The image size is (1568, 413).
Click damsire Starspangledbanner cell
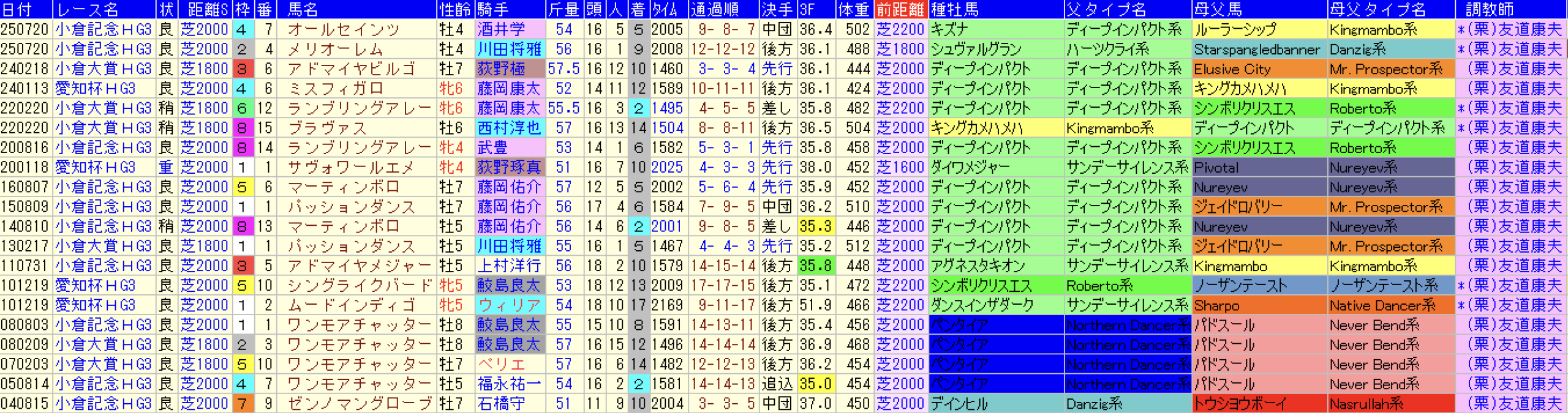click(x=1257, y=49)
